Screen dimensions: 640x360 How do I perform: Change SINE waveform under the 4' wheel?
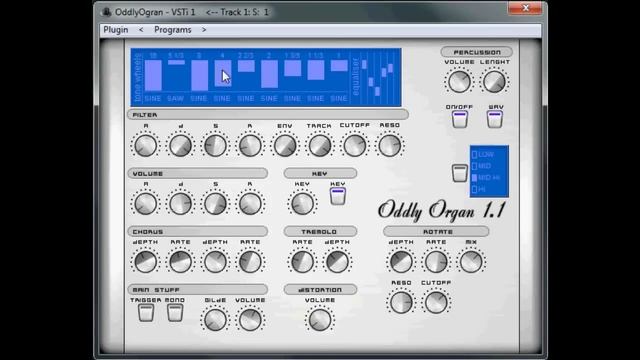point(222,98)
